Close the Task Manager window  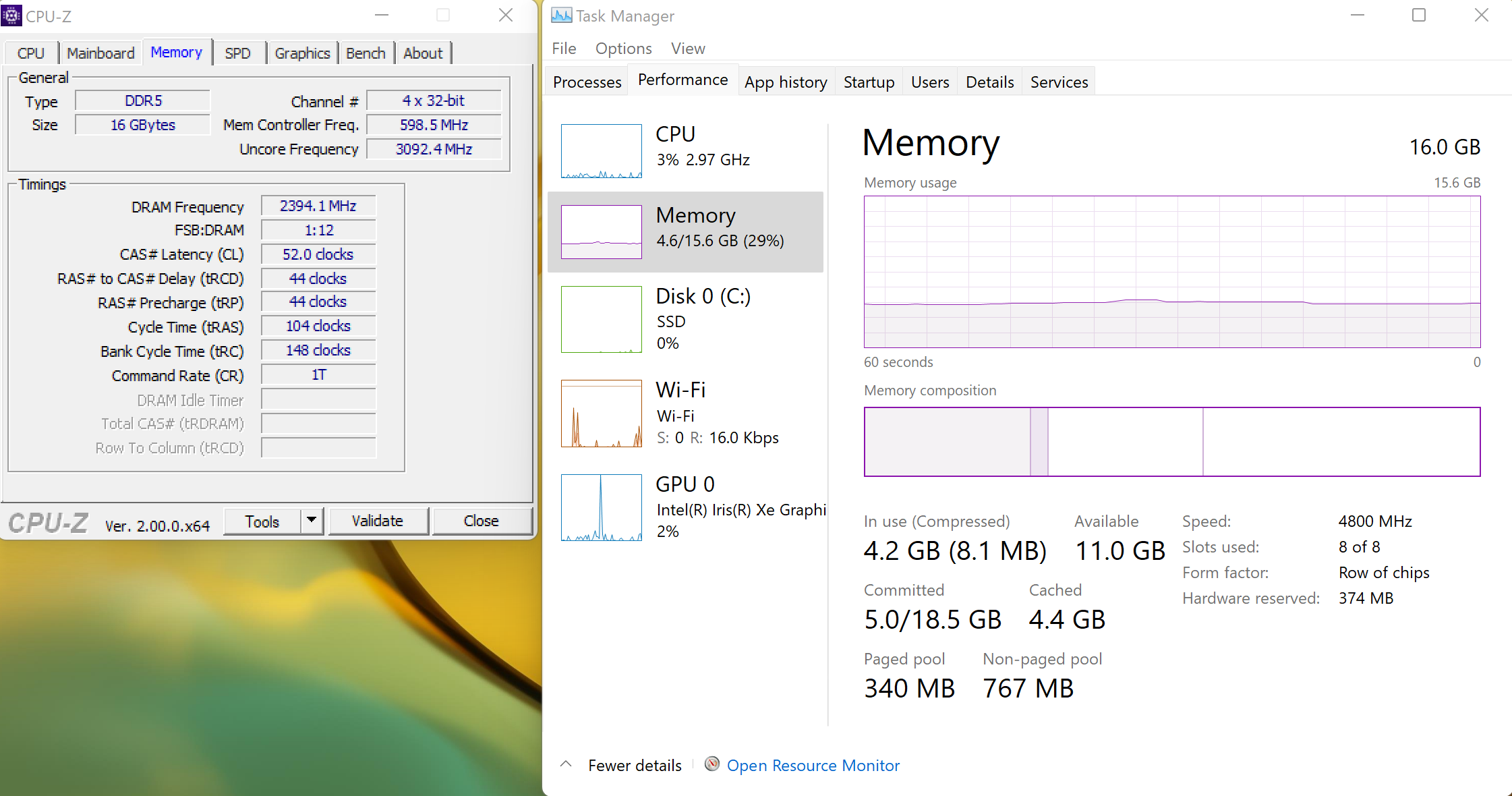[x=1481, y=15]
